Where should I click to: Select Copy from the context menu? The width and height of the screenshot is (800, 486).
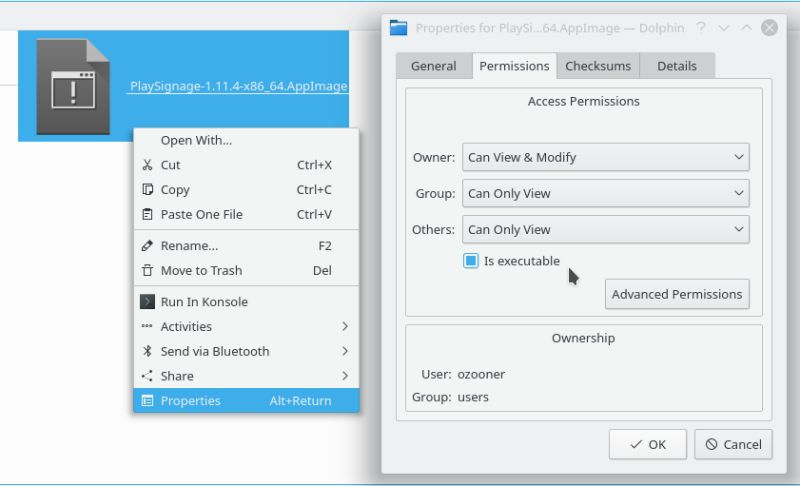click(246, 189)
